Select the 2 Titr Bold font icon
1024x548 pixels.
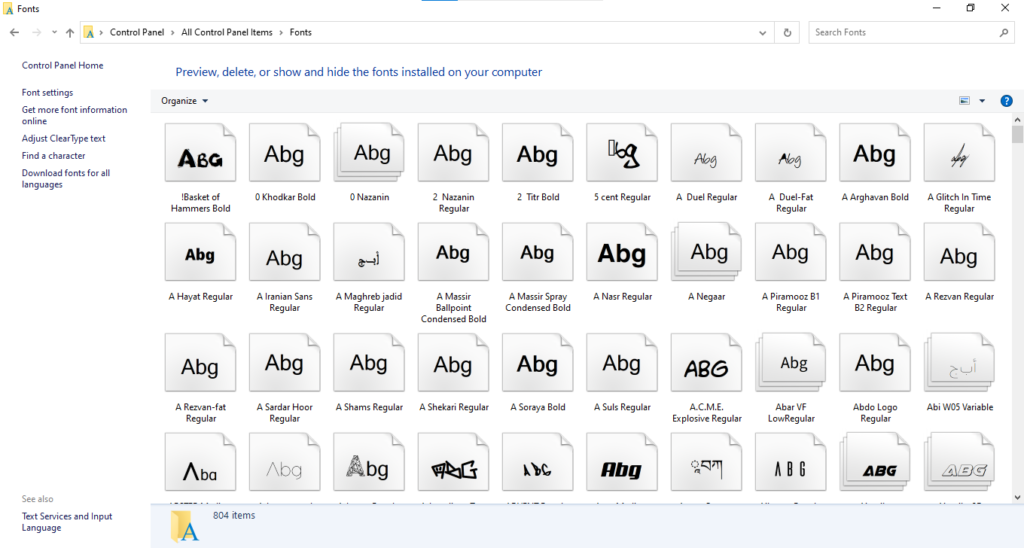click(x=537, y=153)
